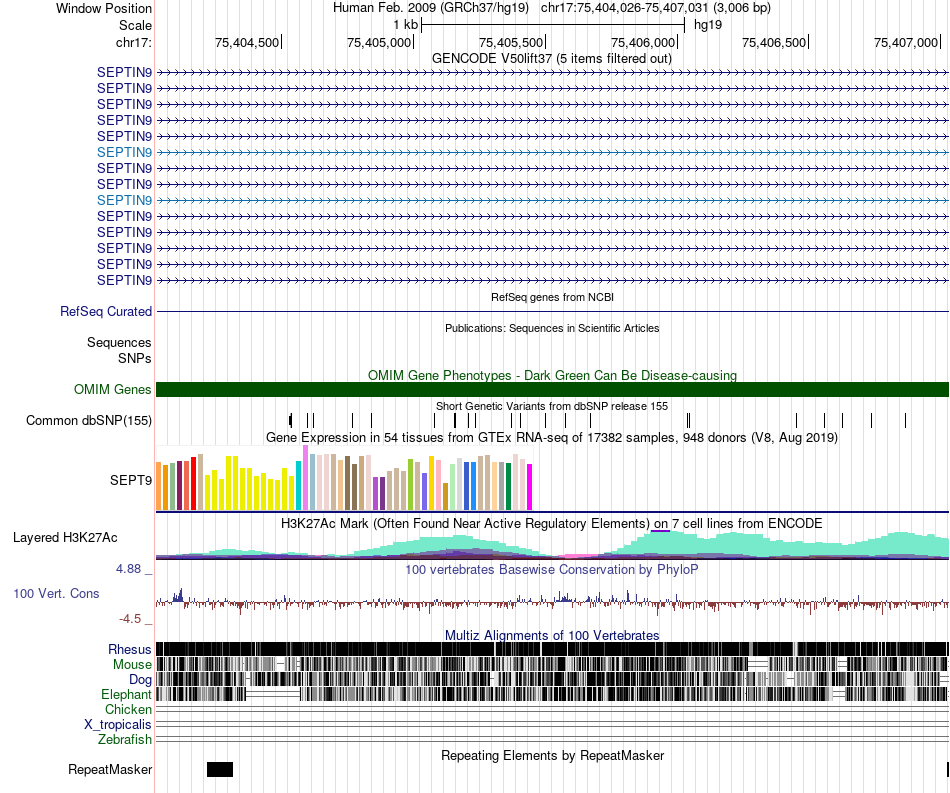Click the Layered H3K27Ac label

65,537
